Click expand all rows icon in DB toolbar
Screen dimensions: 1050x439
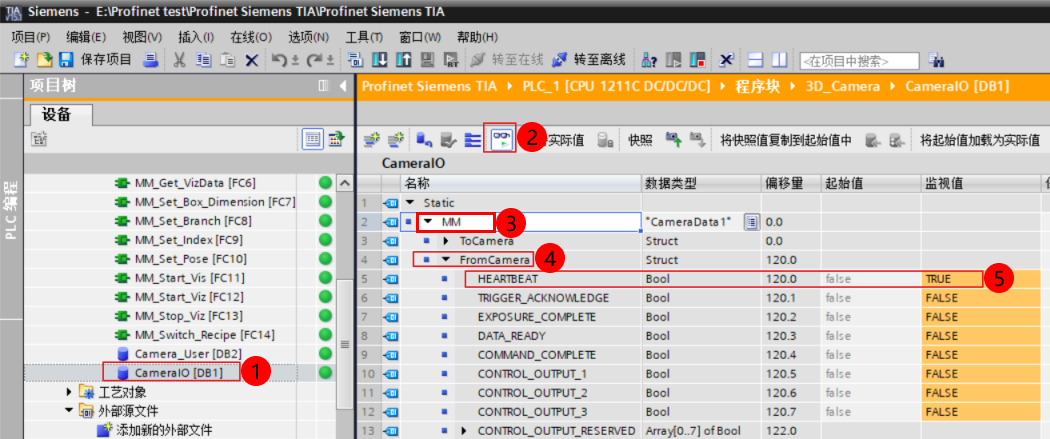coord(473,139)
